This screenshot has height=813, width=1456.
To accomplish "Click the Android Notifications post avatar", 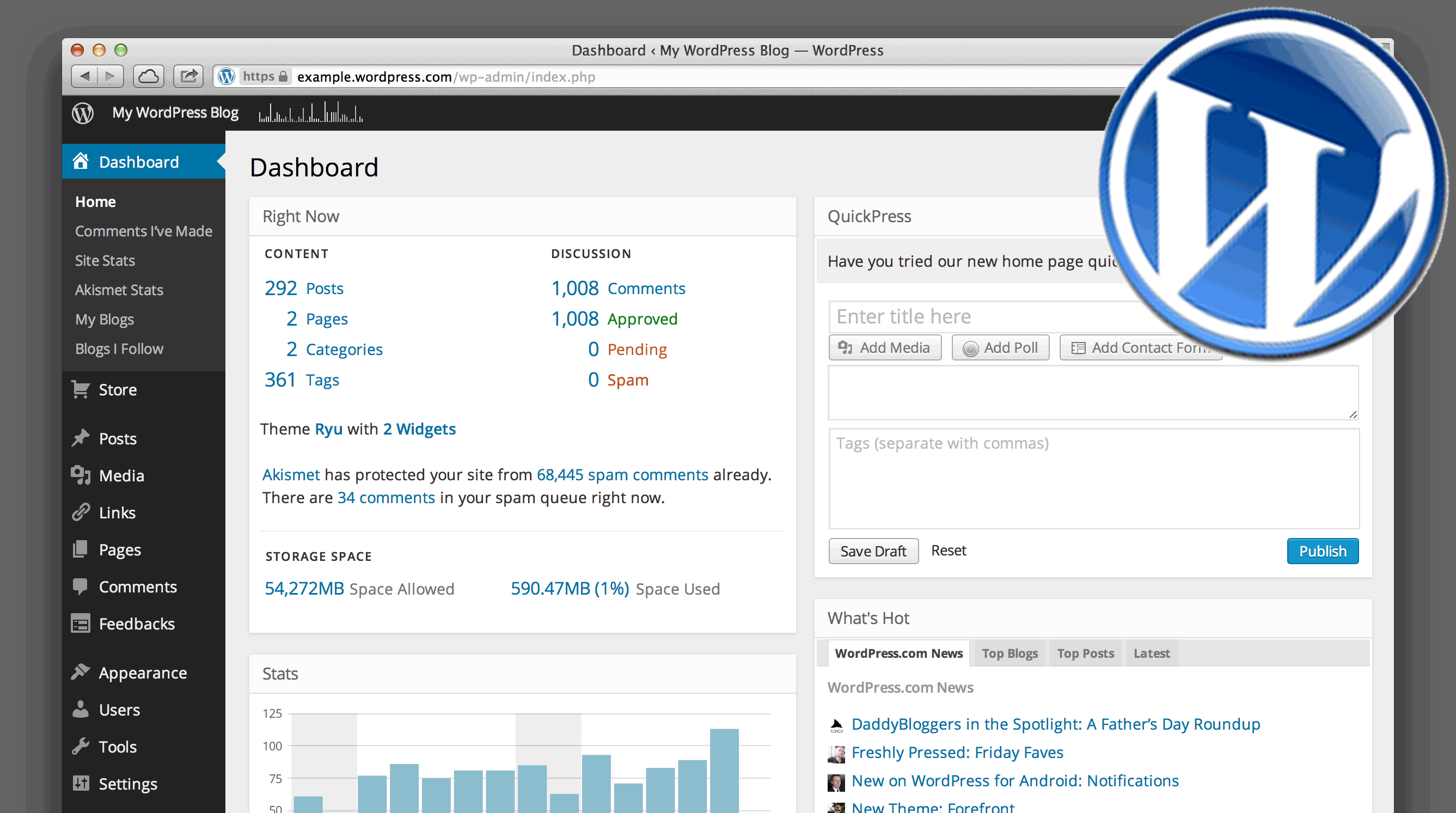I will [836, 782].
